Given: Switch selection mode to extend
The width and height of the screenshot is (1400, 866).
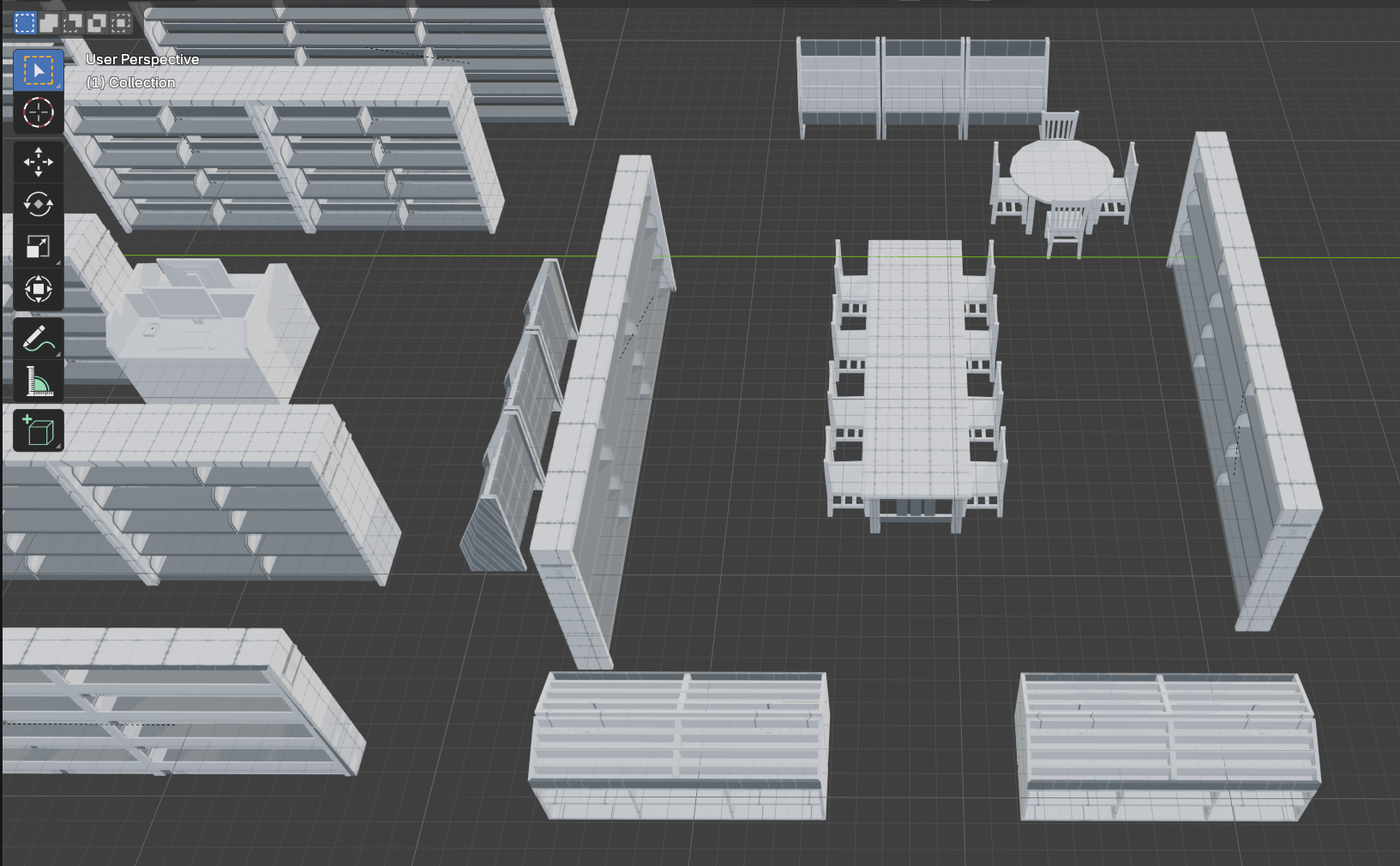Looking at the screenshot, I should pyautogui.click(x=49, y=23).
